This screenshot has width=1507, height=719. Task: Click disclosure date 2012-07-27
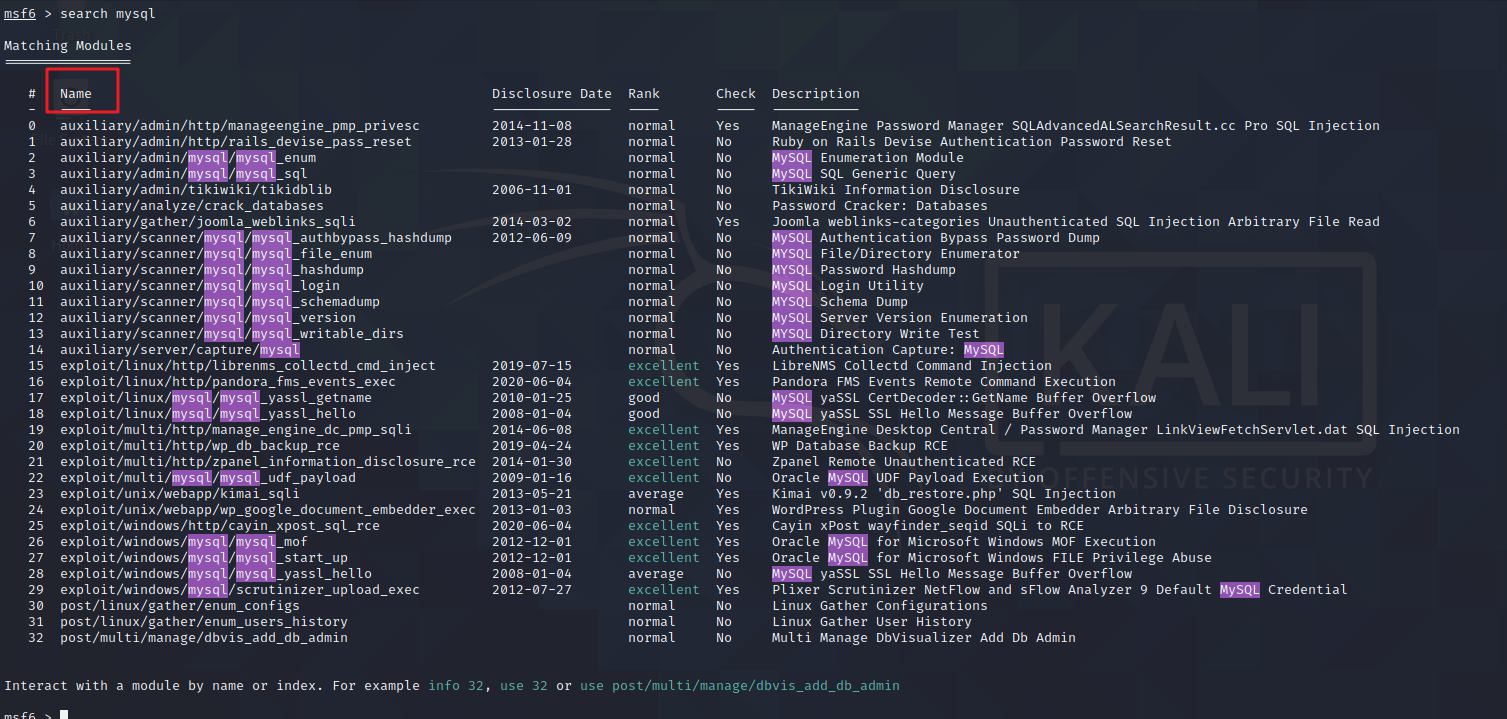tap(532, 590)
